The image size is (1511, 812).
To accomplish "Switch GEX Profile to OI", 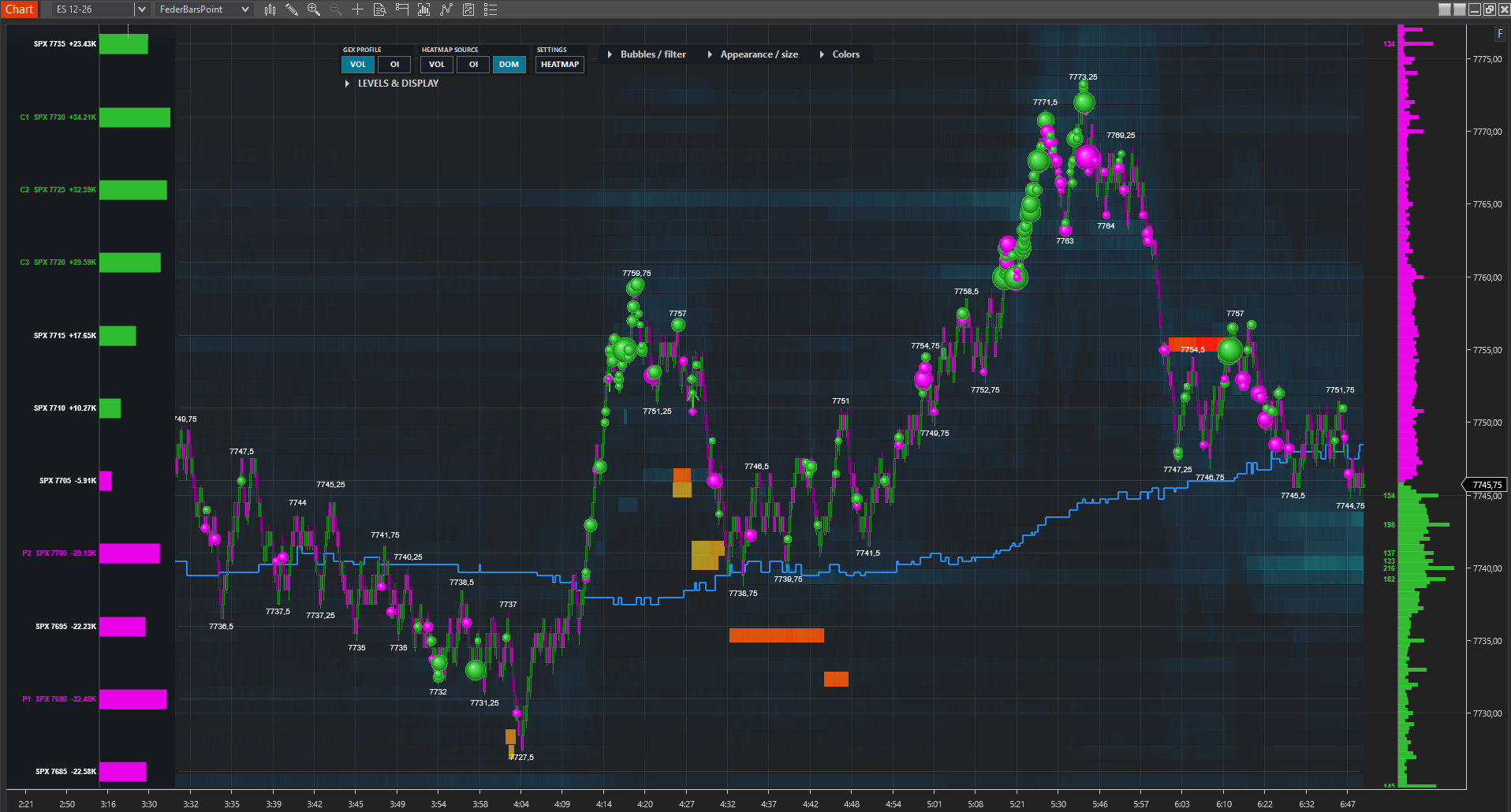I will [394, 65].
